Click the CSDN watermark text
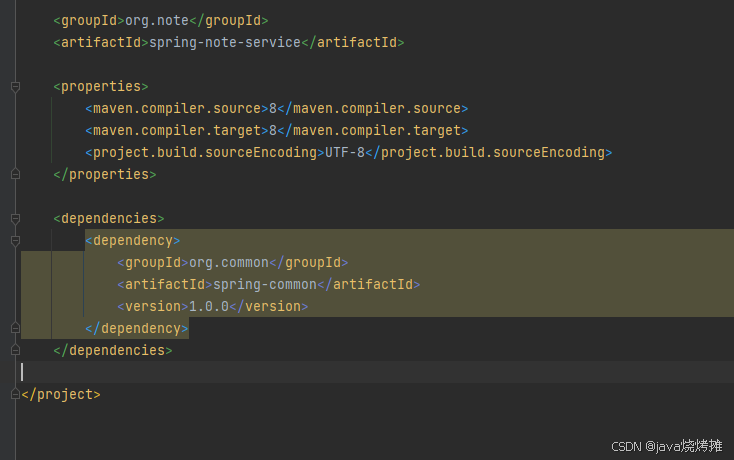Image resolution: width=734 pixels, height=460 pixels. (x=667, y=446)
